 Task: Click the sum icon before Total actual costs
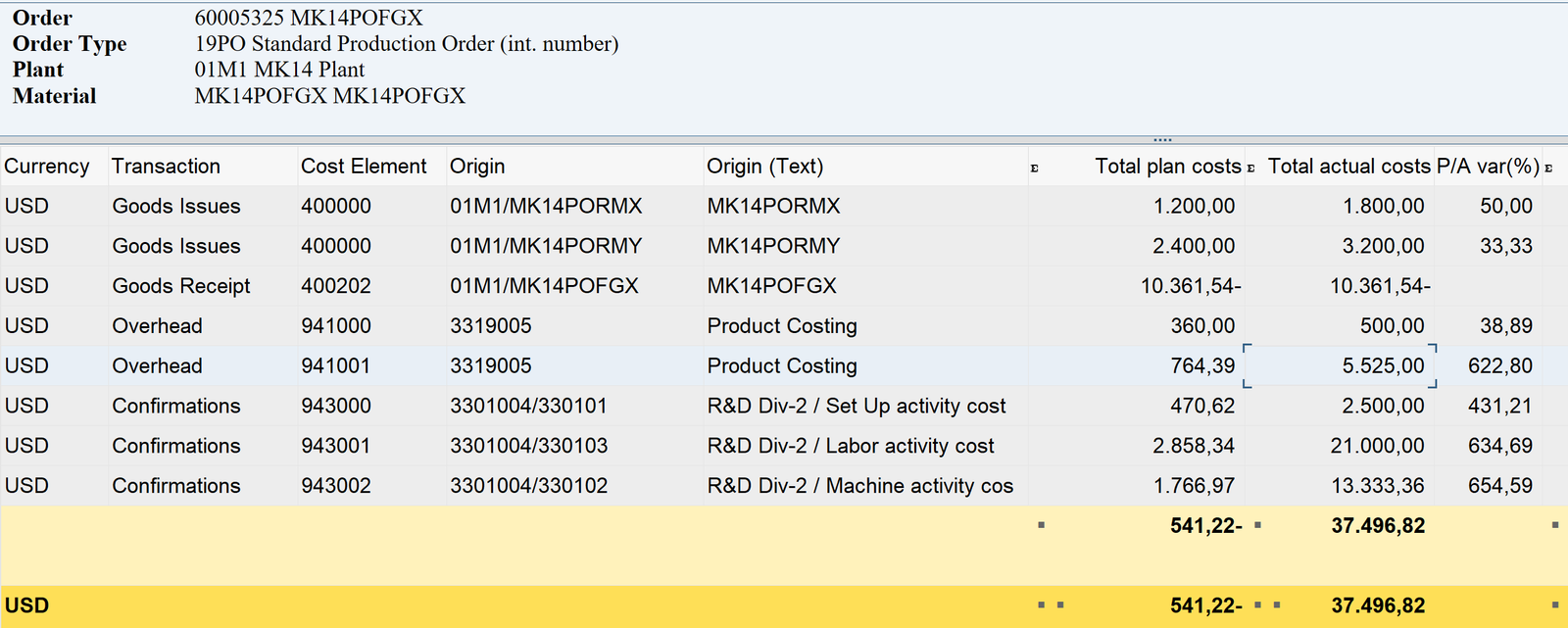(1251, 169)
